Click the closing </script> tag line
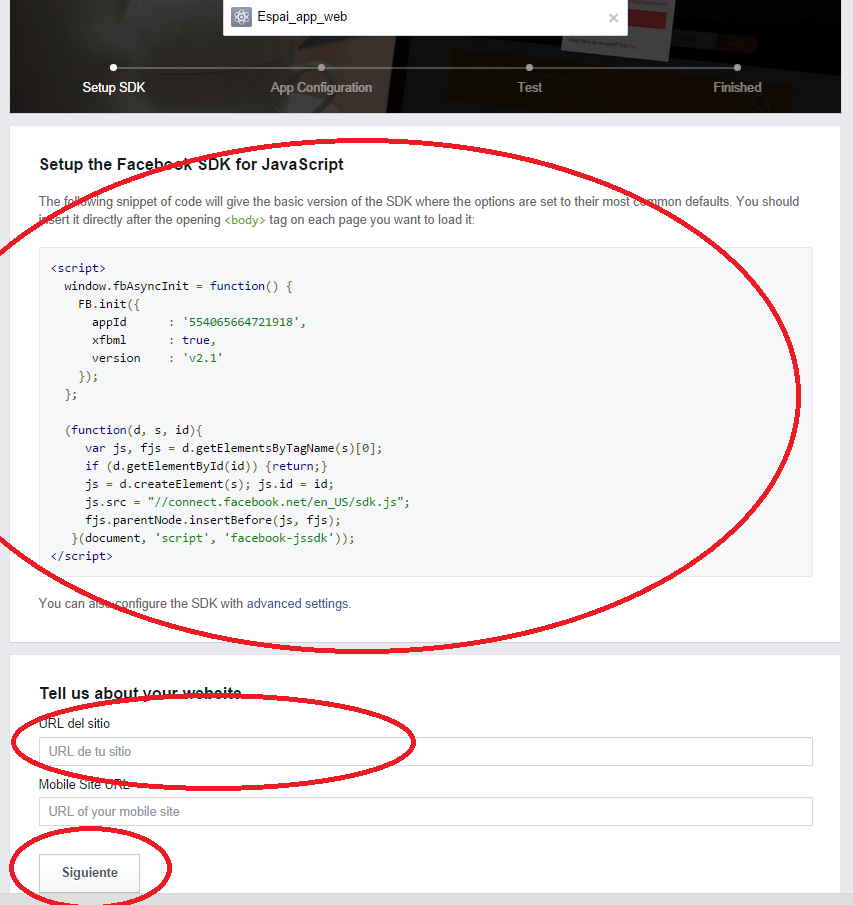Viewport: 853px width, 905px height. pos(81,556)
